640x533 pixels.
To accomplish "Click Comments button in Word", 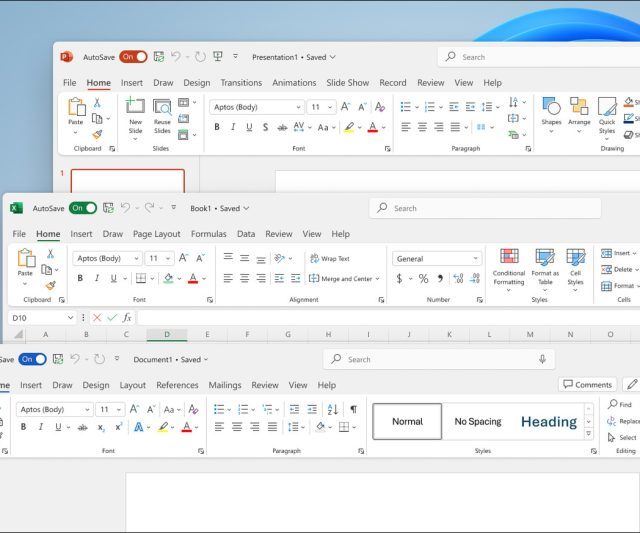I will [x=587, y=384].
